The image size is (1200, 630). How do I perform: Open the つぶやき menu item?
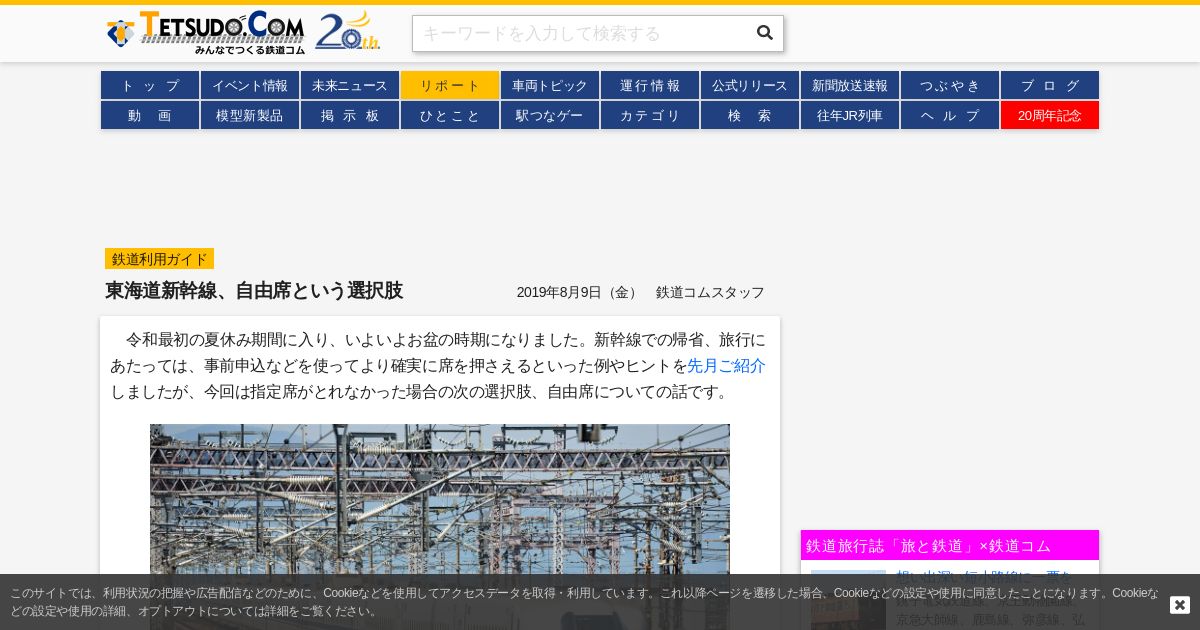950,85
